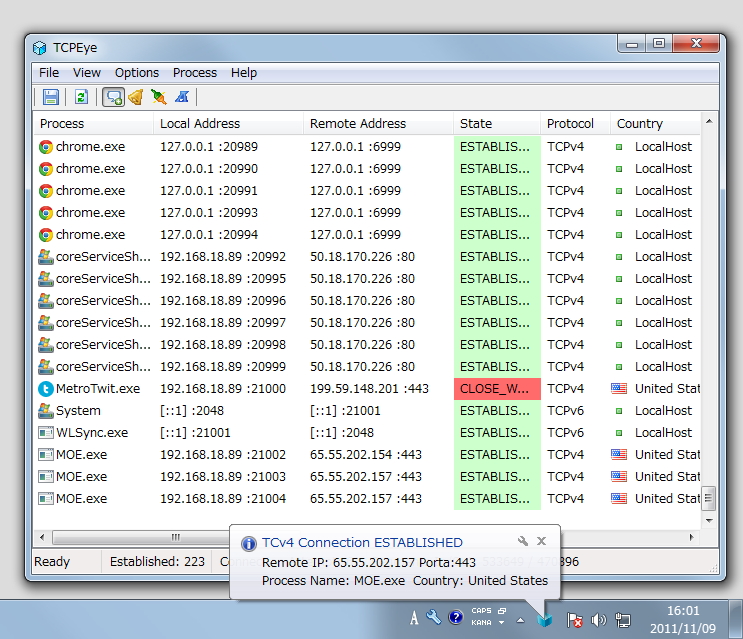
Task: Toggle the balloon notification toolbar button
Action: [x=113, y=97]
